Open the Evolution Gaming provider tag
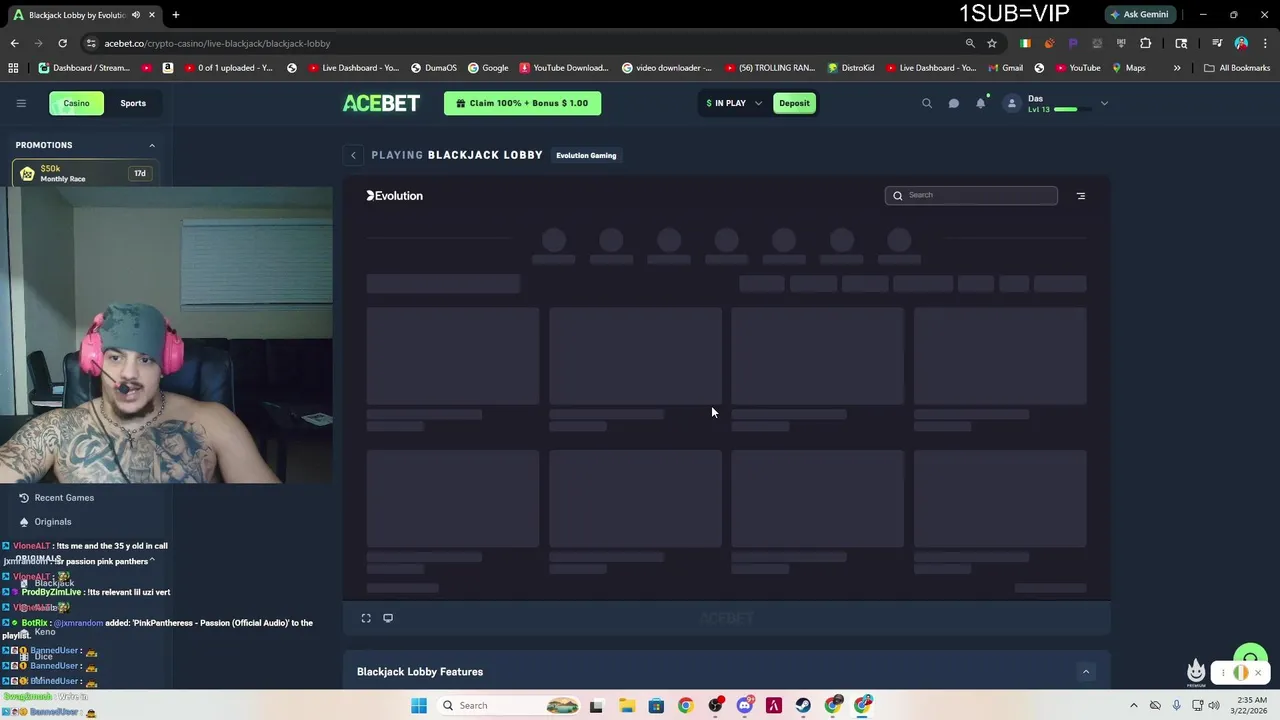The width and height of the screenshot is (1280, 720). pos(586,155)
